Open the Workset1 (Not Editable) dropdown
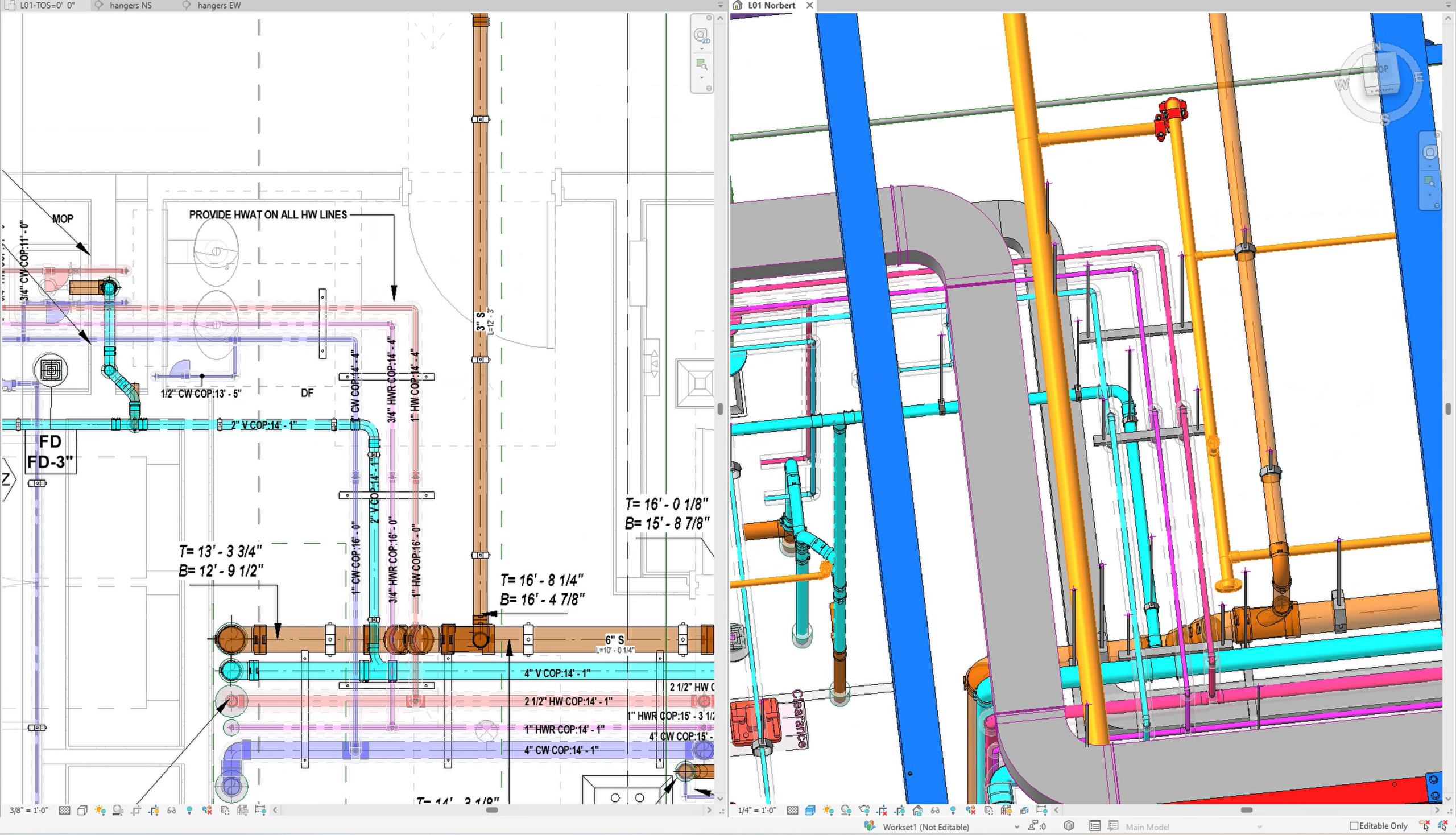This screenshot has width=1456, height=835. pyautogui.click(x=1016, y=826)
